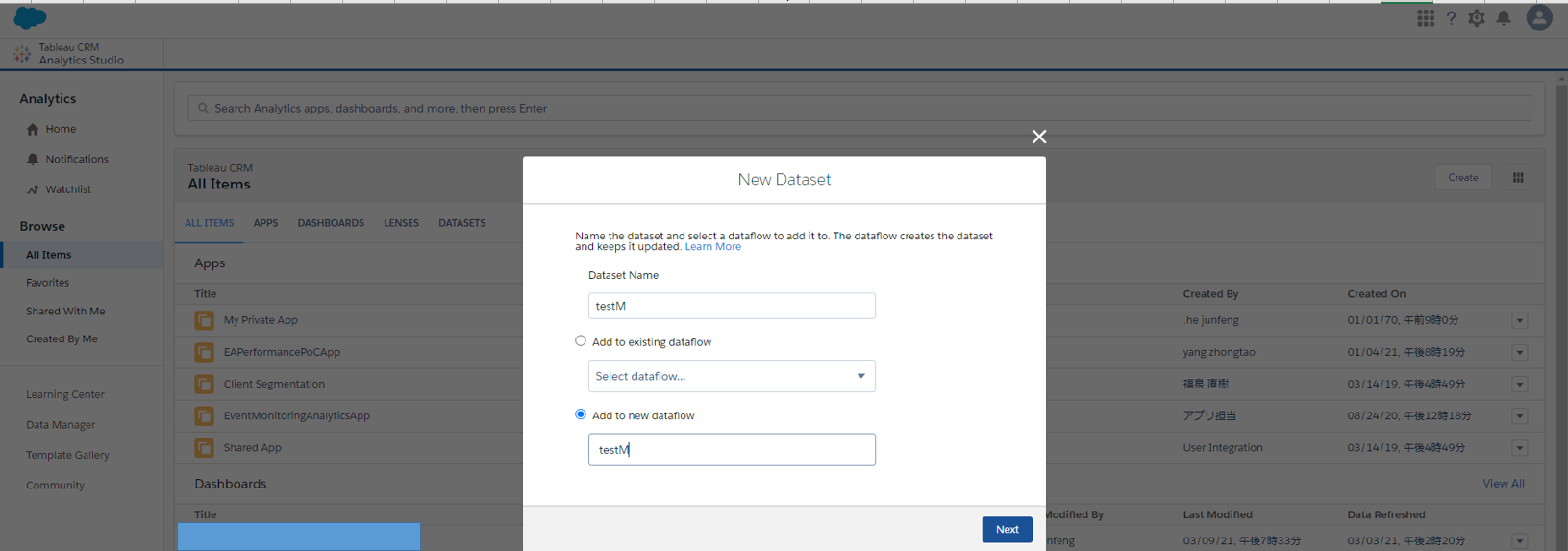1568x551 pixels.
Task: Switch to the DASHBOARDS tab
Action: point(331,223)
